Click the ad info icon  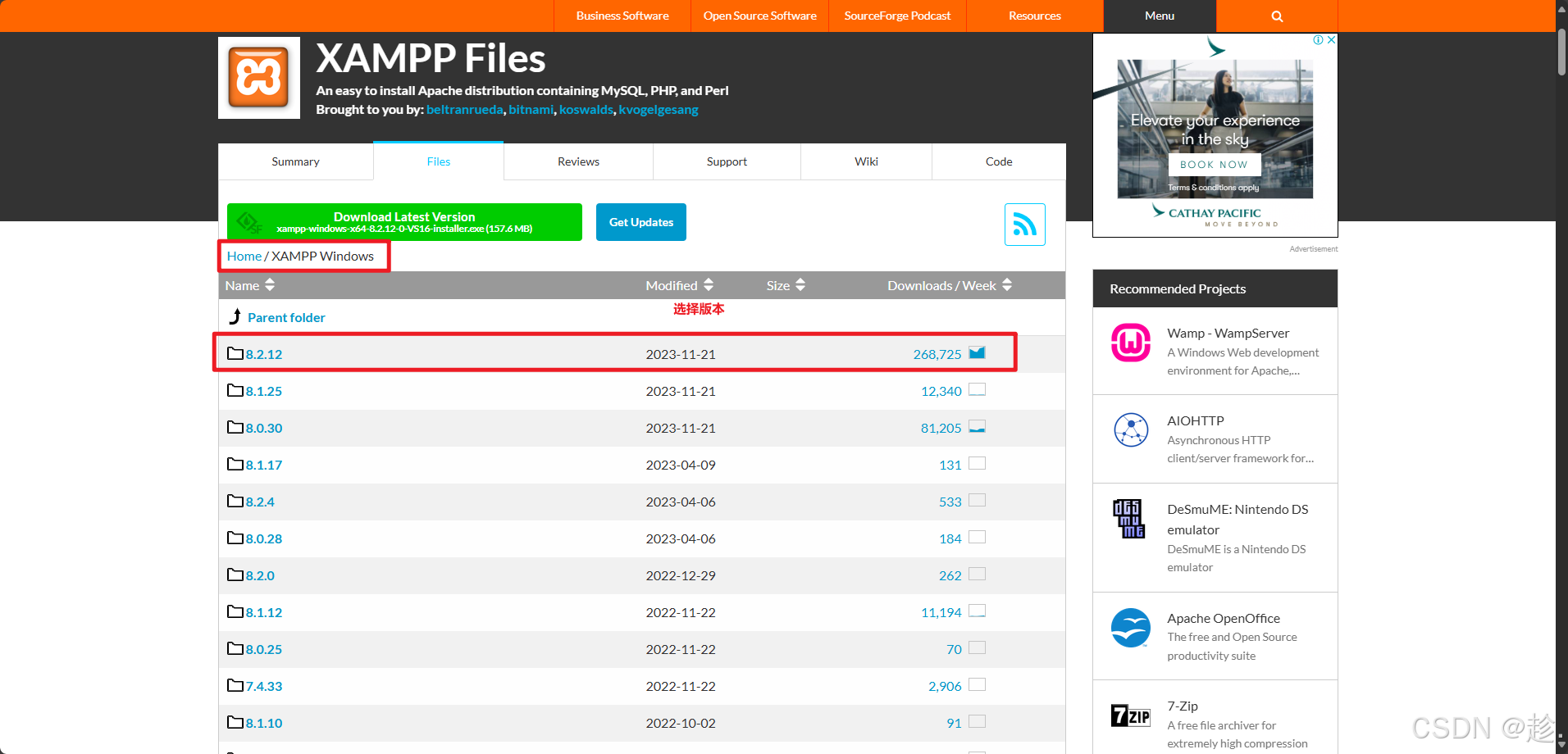[x=1318, y=39]
